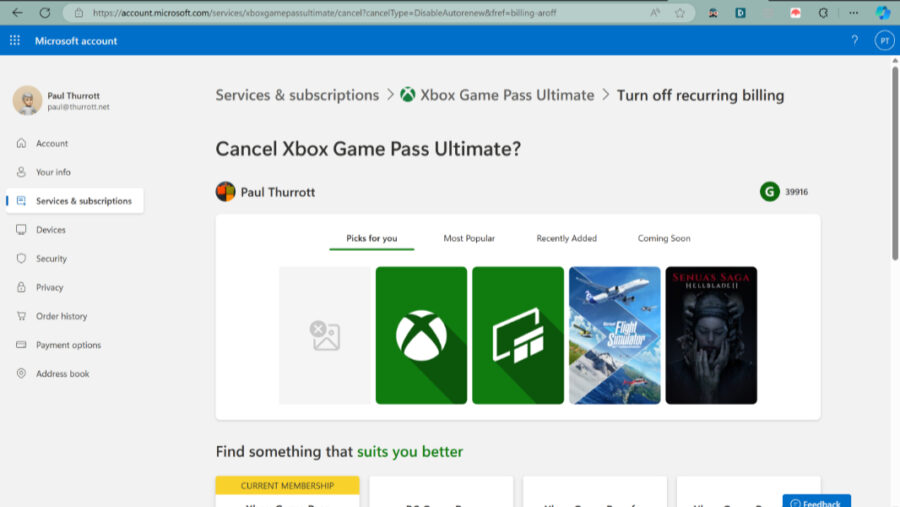Open the Microsoft app launcher grid
The image size is (900, 507).
[15, 41]
